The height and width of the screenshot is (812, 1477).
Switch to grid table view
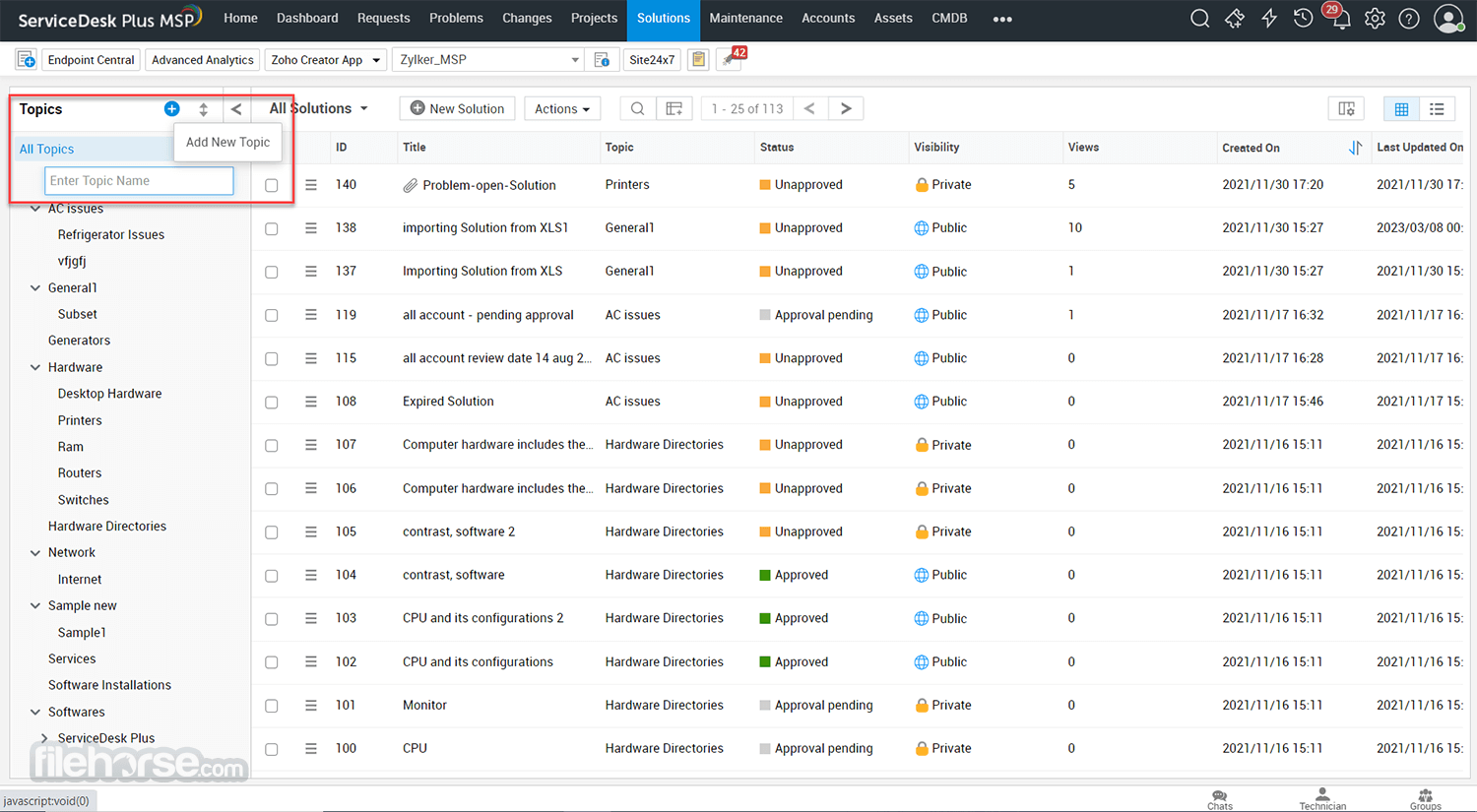tap(1401, 108)
